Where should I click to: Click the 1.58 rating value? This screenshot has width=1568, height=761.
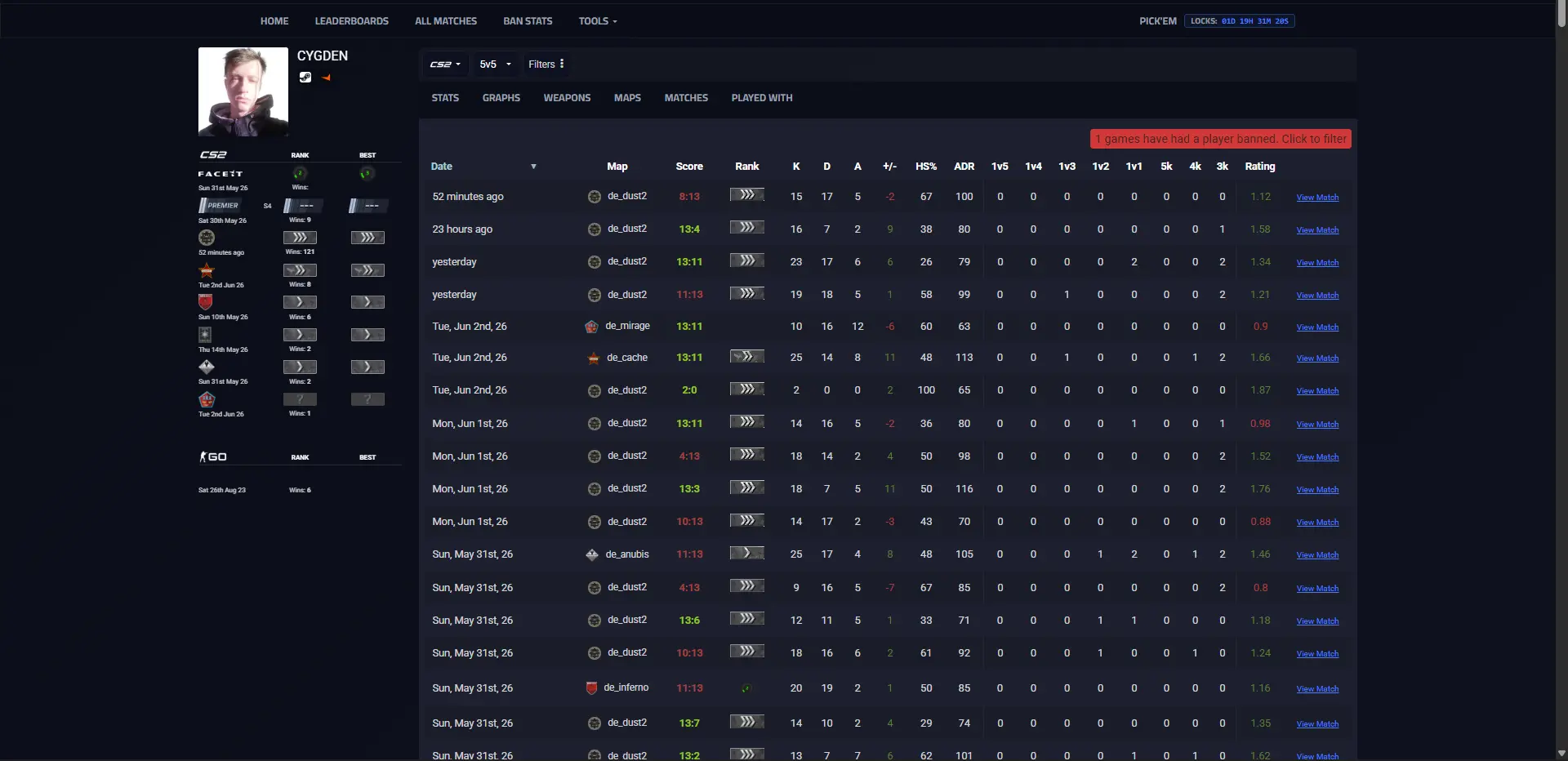coord(1260,229)
